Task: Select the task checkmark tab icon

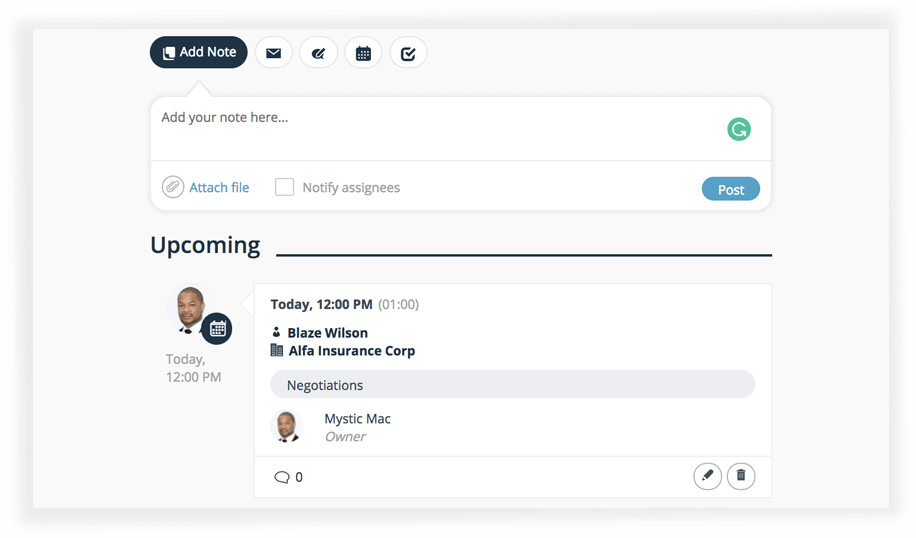Action: [x=408, y=53]
